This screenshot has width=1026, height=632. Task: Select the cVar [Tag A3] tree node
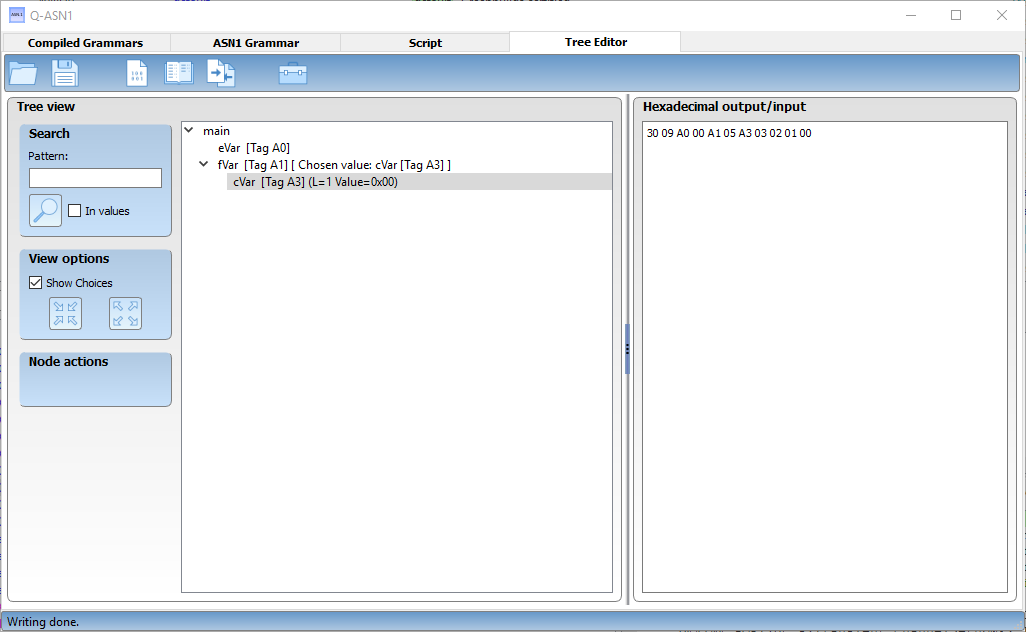pyautogui.click(x=315, y=181)
